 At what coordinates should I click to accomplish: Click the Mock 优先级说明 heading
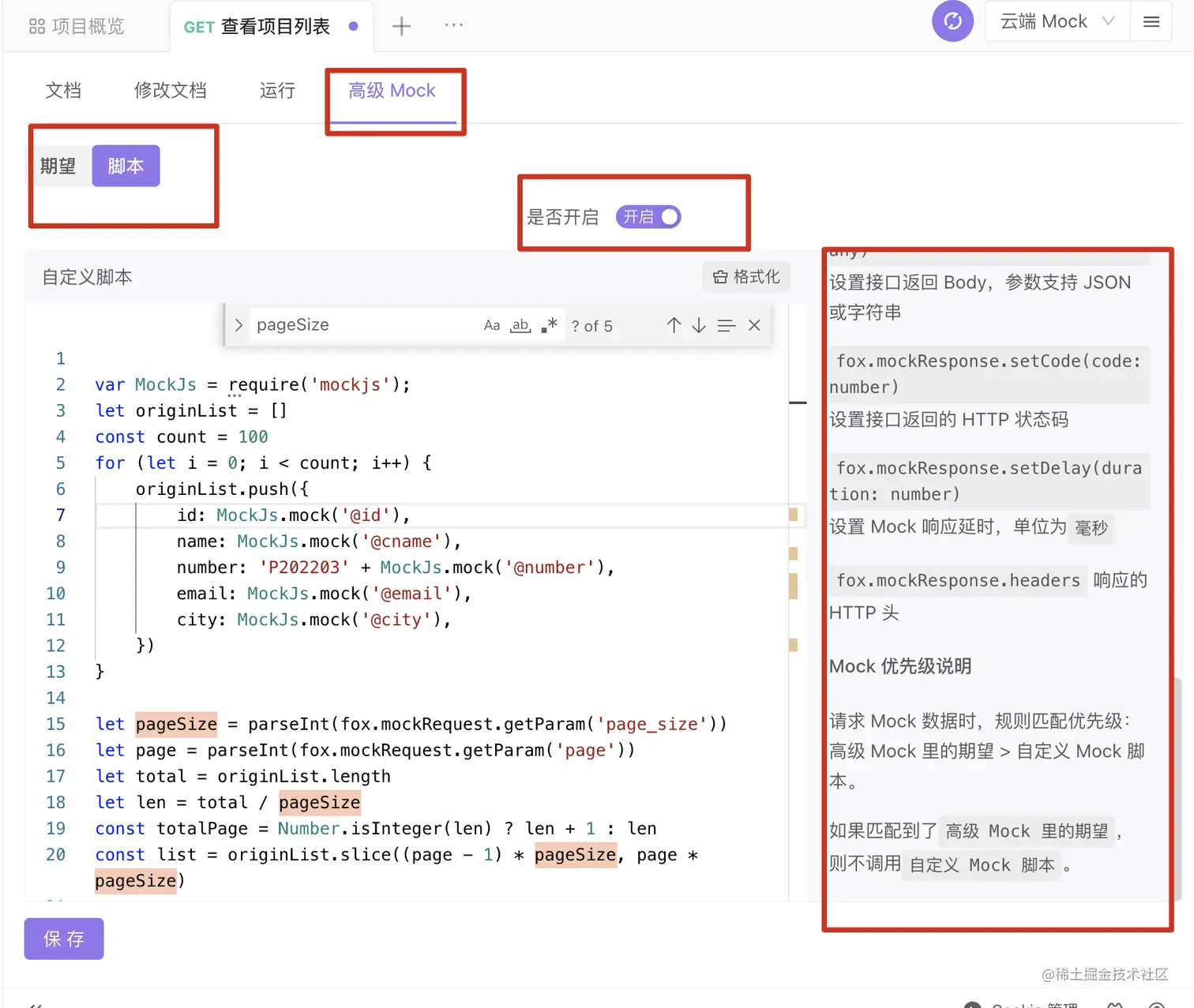point(900,666)
